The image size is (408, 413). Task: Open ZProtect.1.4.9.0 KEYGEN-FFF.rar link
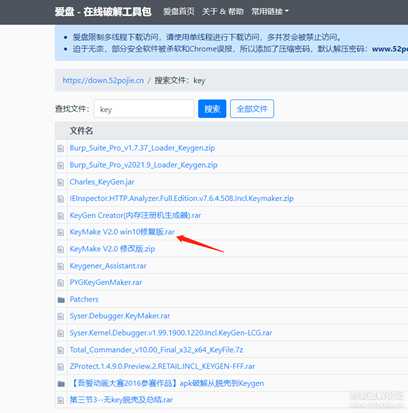(x=162, y=366)
